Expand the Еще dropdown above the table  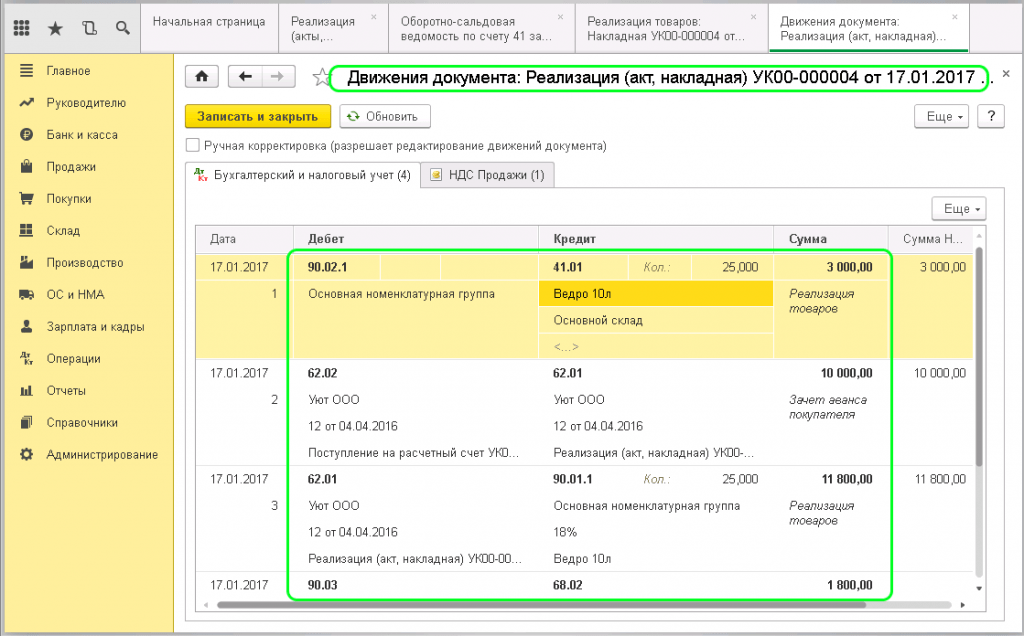coord(958,209)
